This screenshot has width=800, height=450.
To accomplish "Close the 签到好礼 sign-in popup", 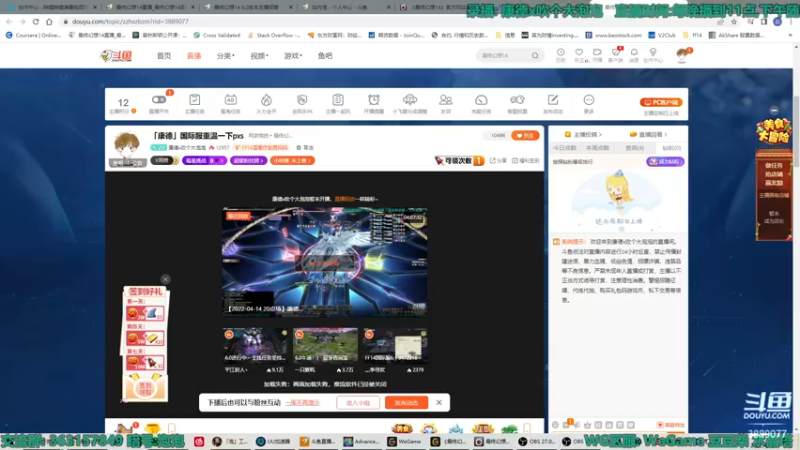I will (165, 279).
